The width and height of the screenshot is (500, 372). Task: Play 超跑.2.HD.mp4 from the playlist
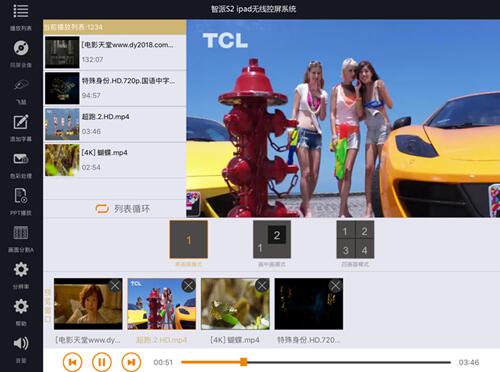115,124
